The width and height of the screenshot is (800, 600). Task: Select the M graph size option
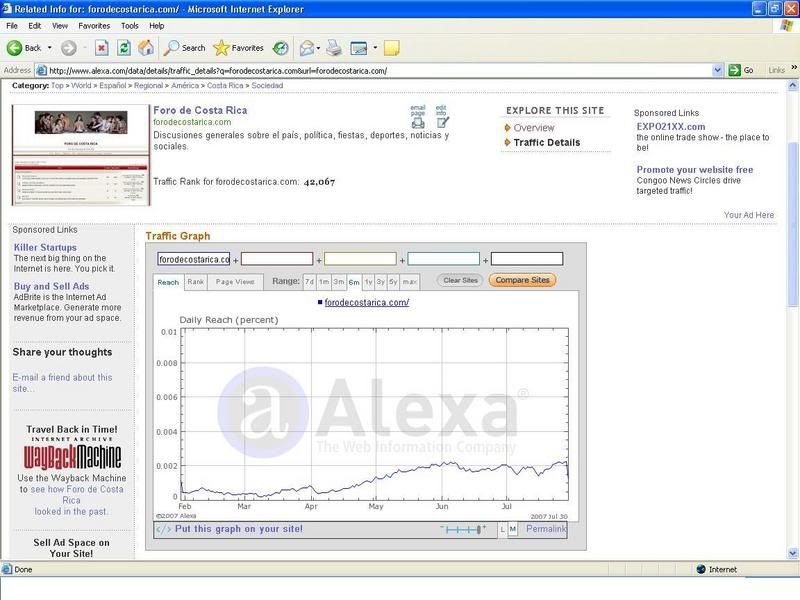click(513, 530)
